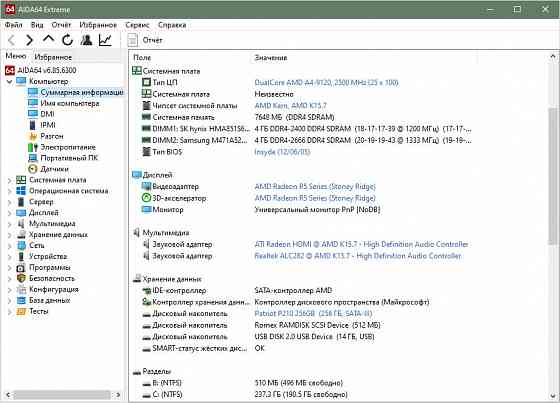Expand the Системная плата tree node
Screen dimensions: 560x403
(10, 180)
